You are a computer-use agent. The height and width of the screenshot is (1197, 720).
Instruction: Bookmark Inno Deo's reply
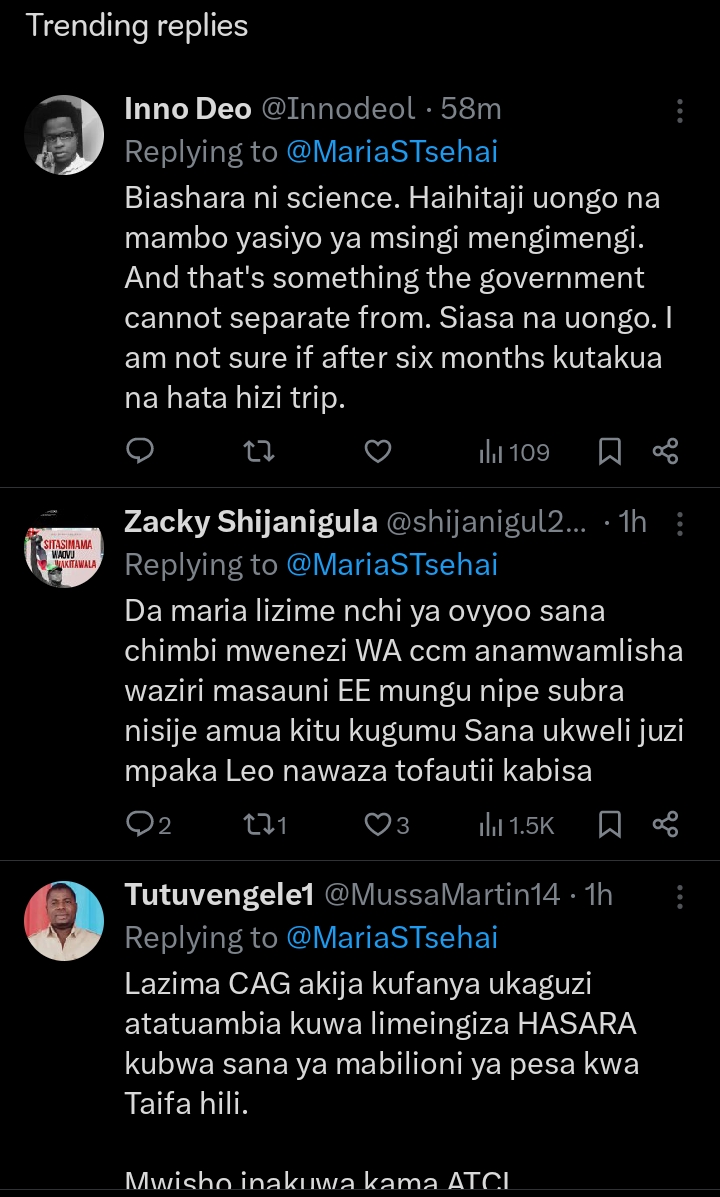click(x=609, y=451)
